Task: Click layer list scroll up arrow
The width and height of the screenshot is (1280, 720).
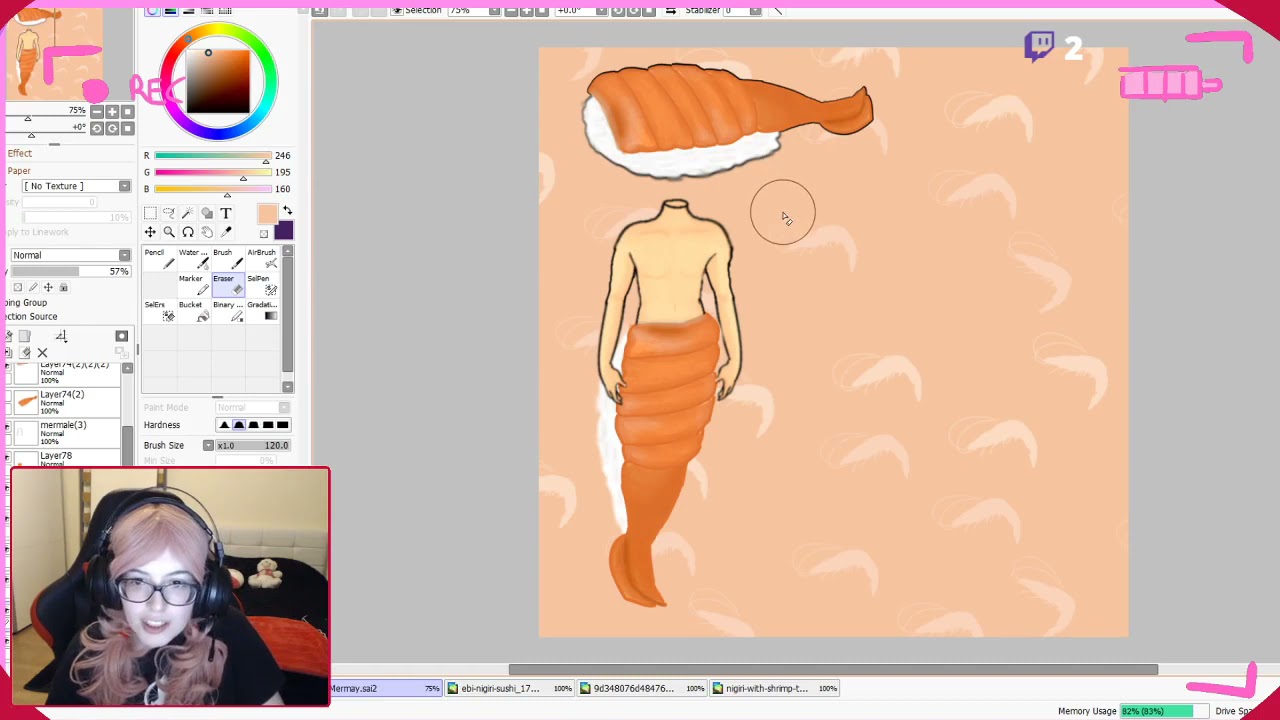Action: (x=127, y=369)
